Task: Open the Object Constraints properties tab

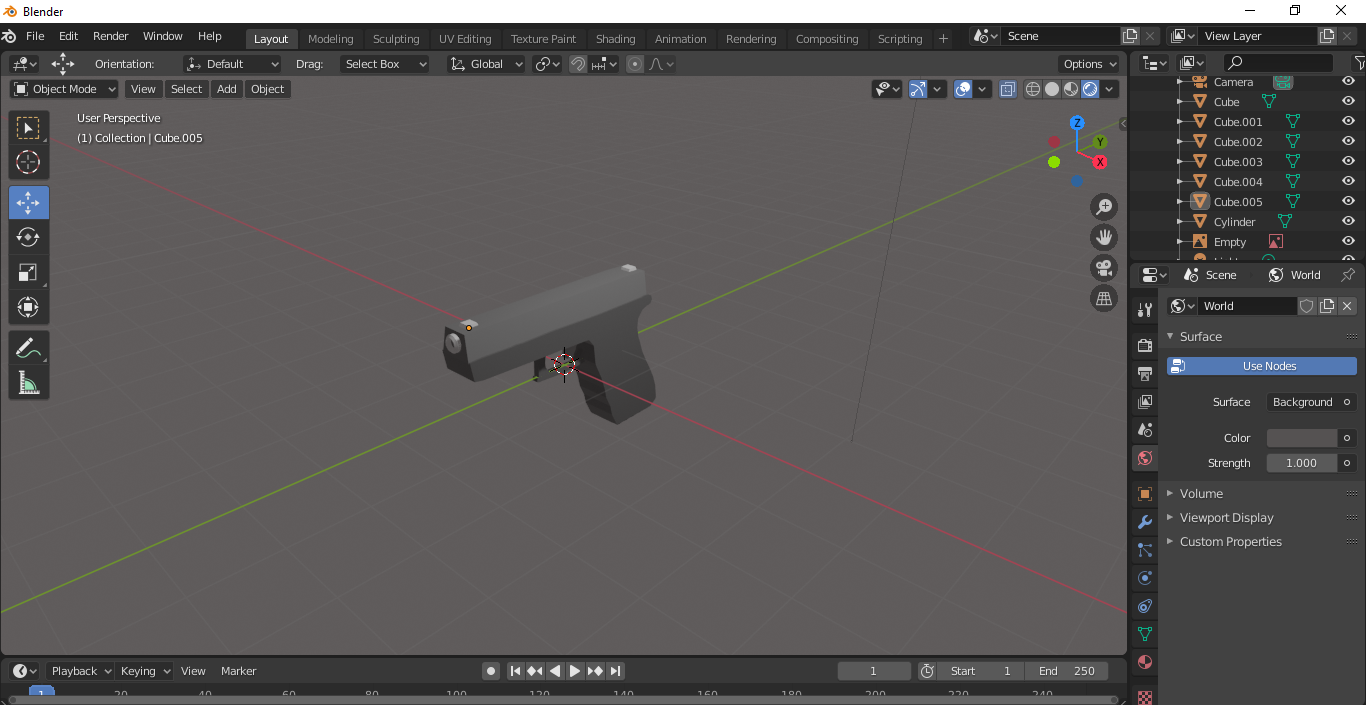Action: tap(1145, 606)
